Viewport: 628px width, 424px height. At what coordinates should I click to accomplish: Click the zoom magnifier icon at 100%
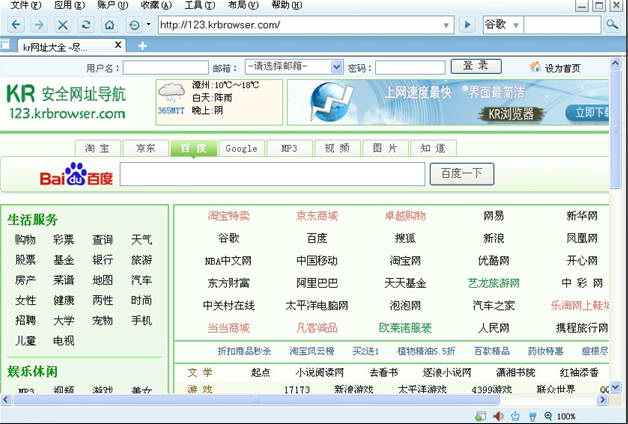point(547,416)
